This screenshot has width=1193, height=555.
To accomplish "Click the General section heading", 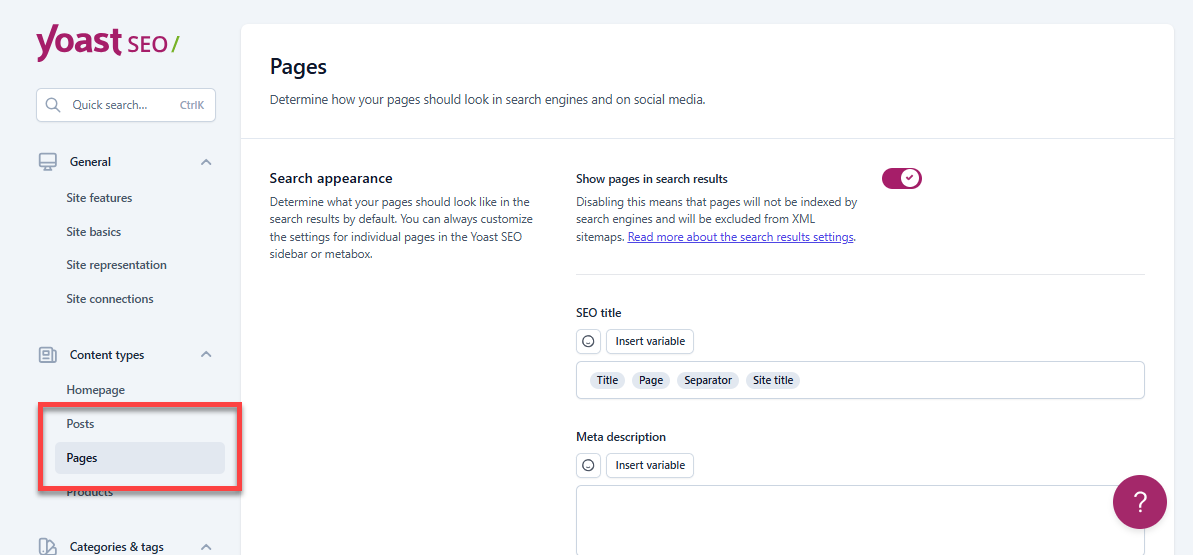I will 91,161.
